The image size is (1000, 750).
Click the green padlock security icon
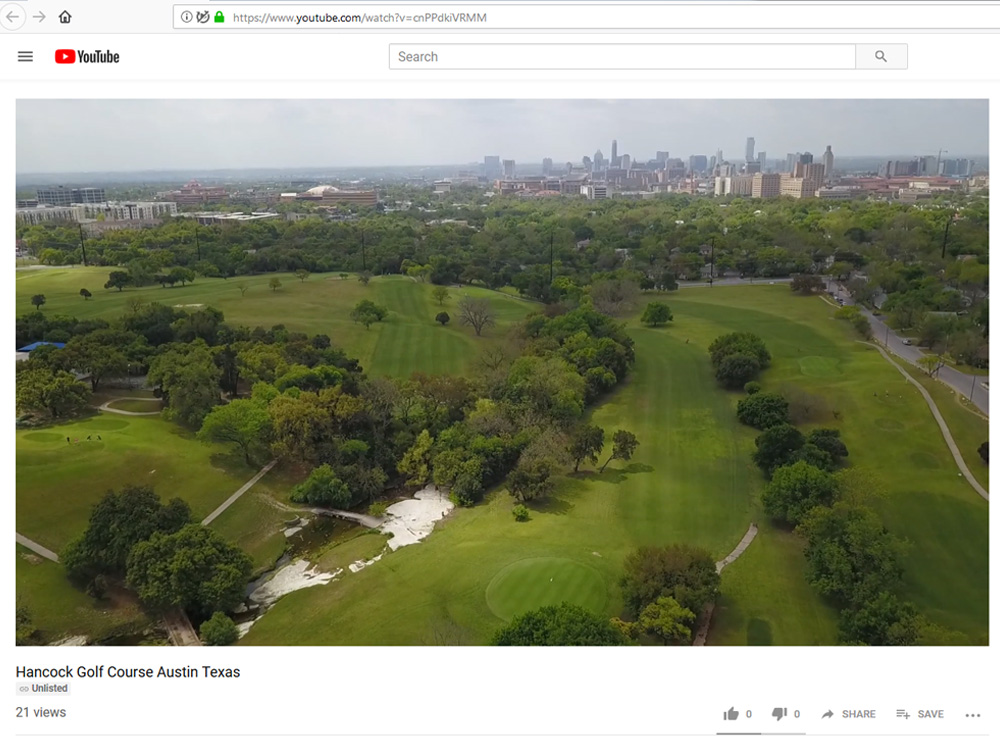[219, 17]
